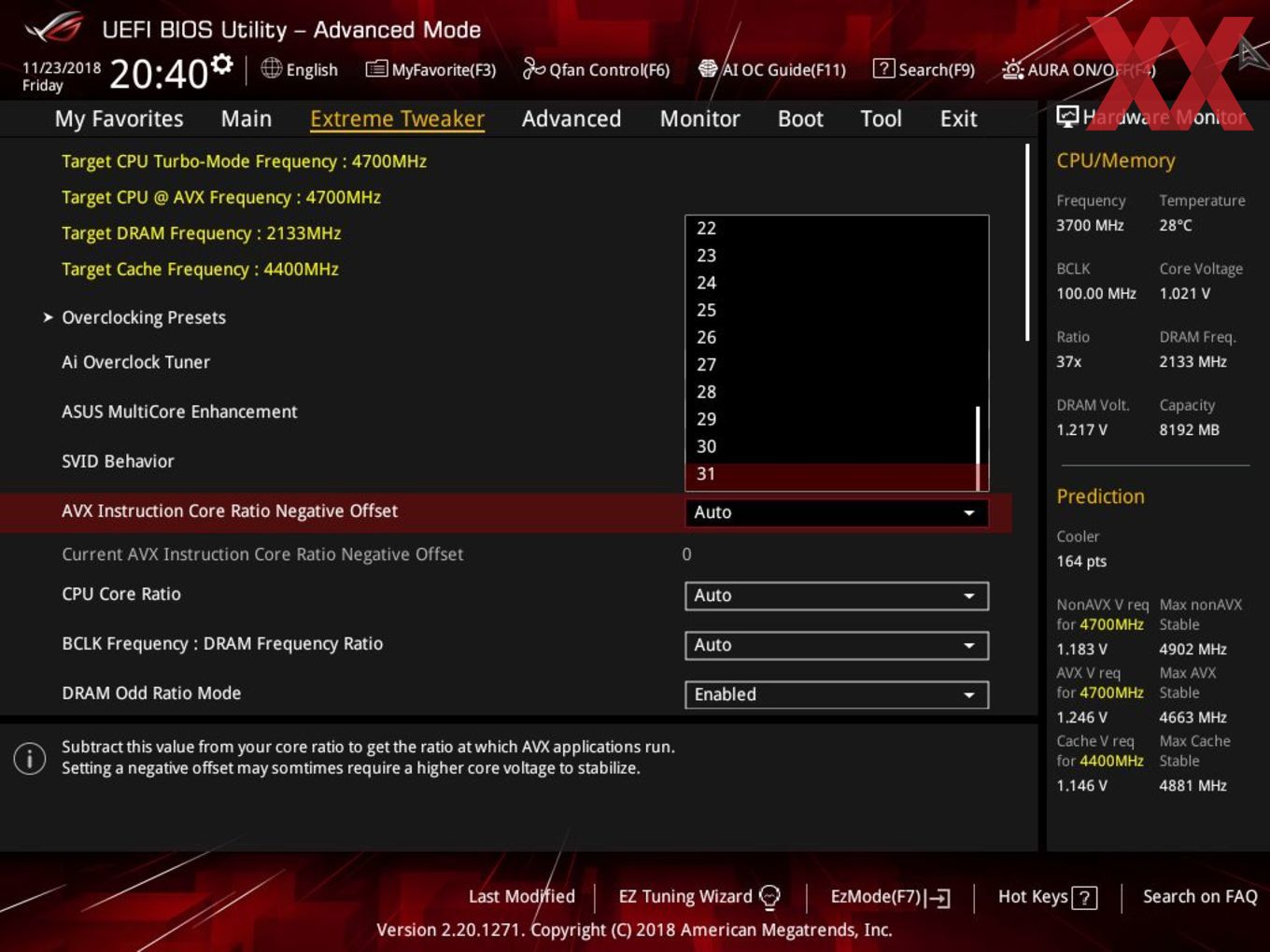Click Target DRAM Frequency : 2133MHz text
Screen dimensions: 1270x952
pos(201,233)
